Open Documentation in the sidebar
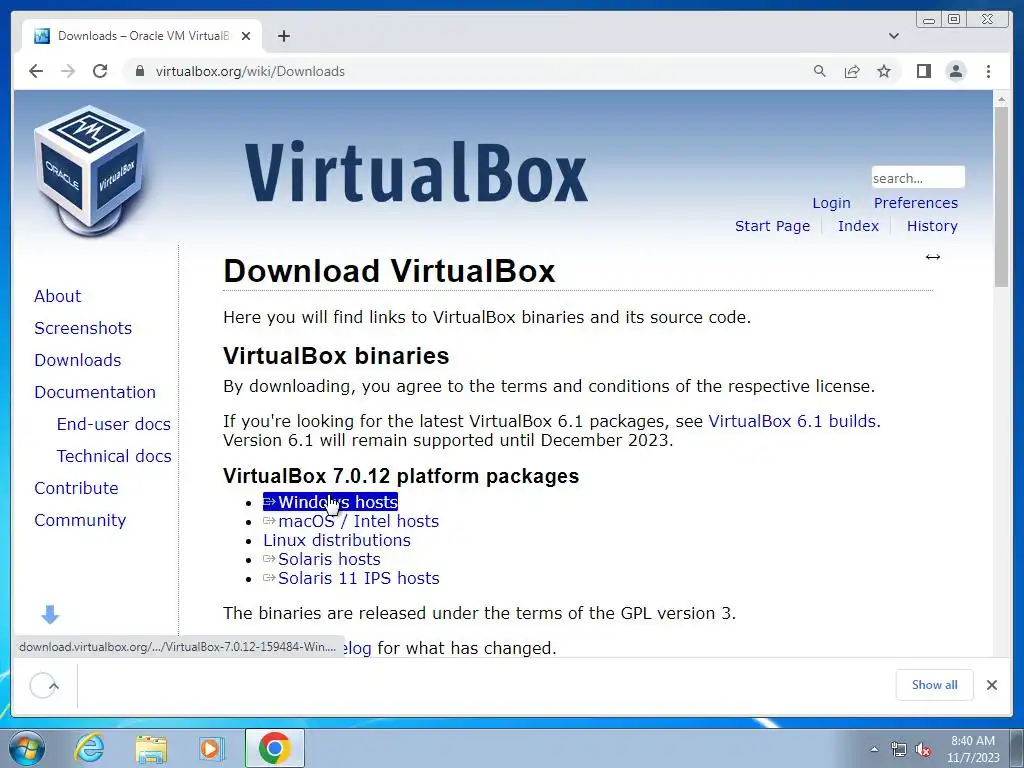The image size is (1024, 768). 95,392
